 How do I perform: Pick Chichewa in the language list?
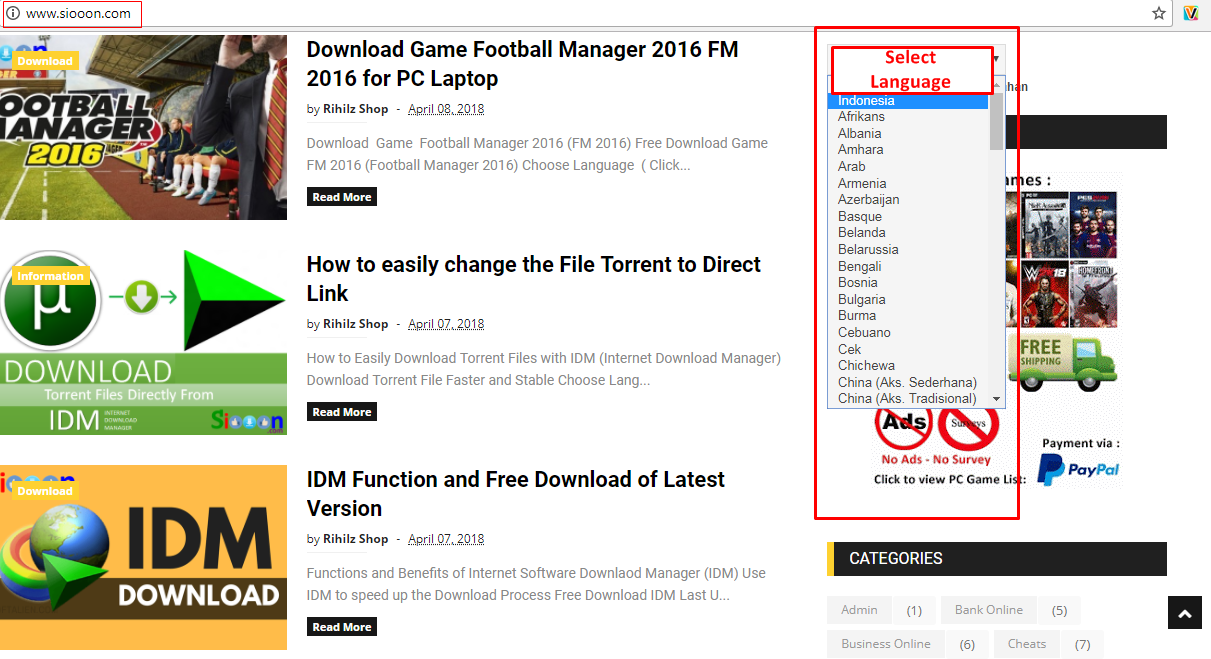[x=908, y=365]
